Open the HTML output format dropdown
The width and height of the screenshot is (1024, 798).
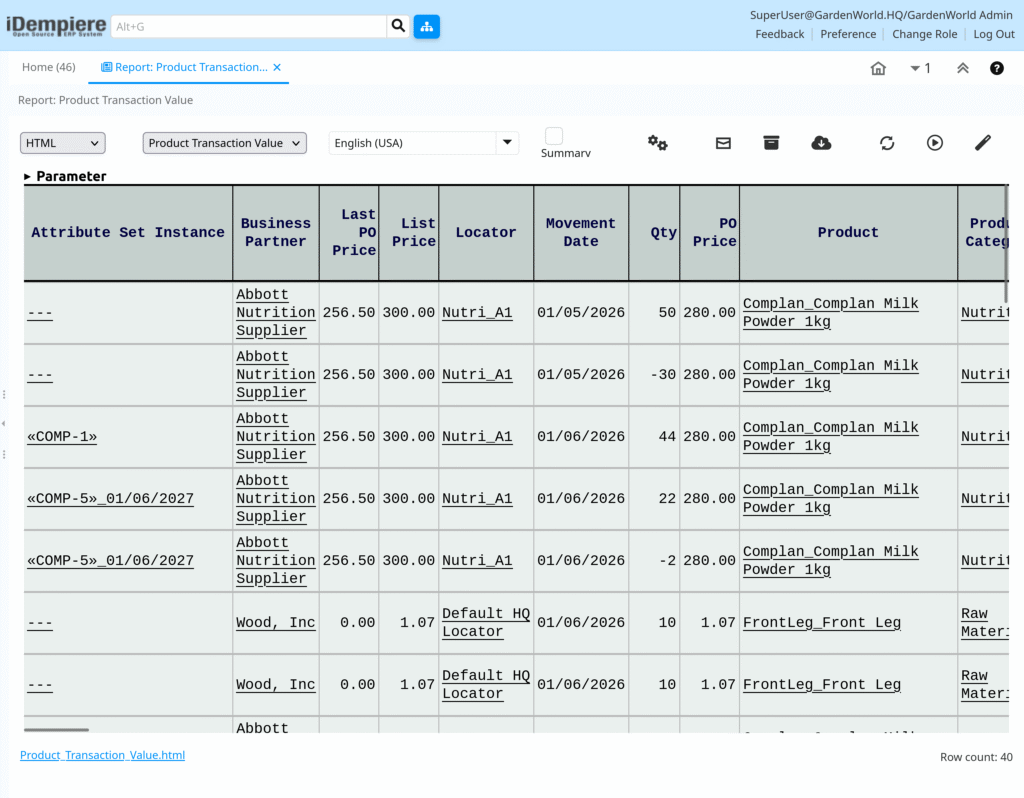coord(62,143)
